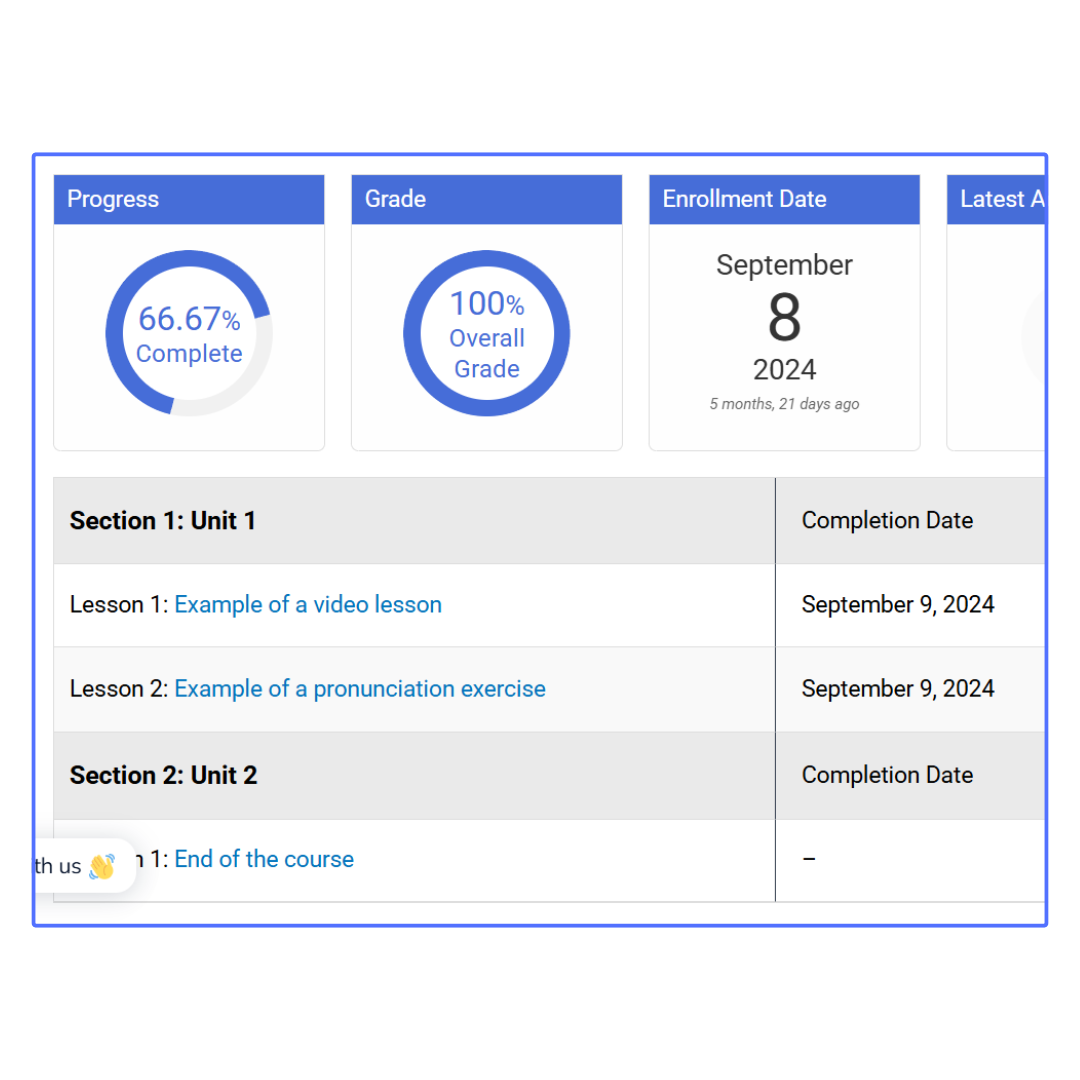Click the "Lesson 2:" row label
This screenshot has height=1080, width=1080.
pos(119,689)
